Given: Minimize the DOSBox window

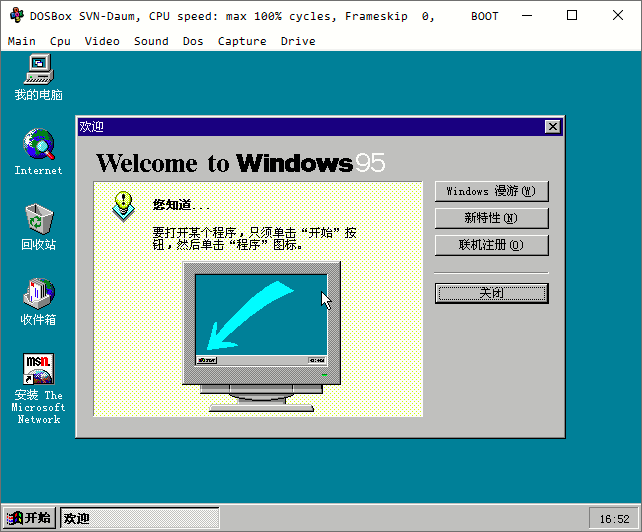Looking at the screenshot, I should pos(527,16).
